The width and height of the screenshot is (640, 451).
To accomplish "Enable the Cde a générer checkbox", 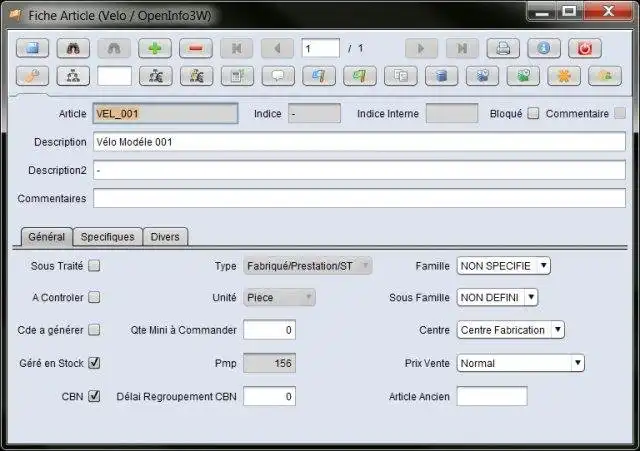I will 94,330.
